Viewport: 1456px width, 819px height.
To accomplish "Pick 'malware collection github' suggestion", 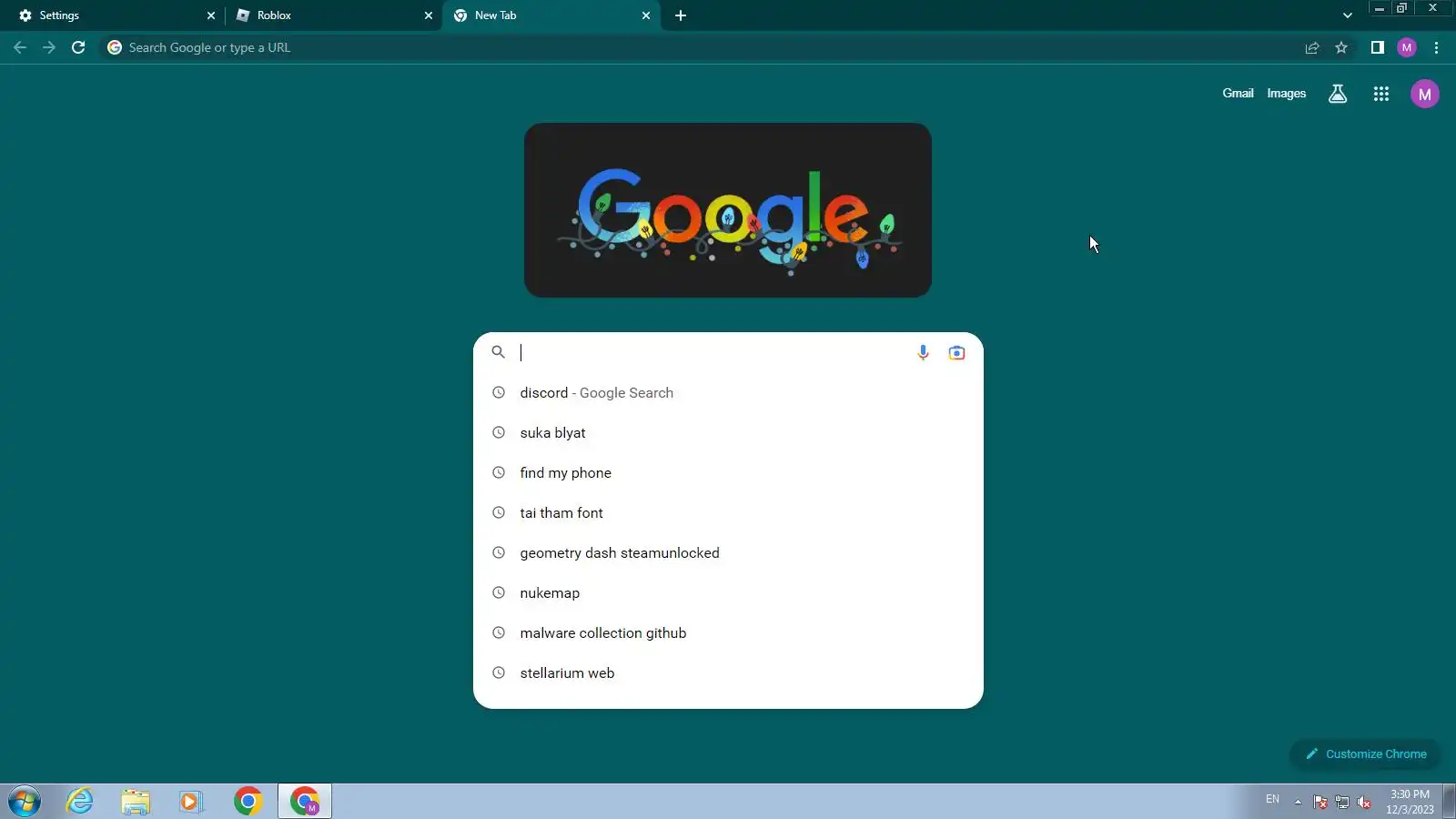I will (x=728, y=633).
